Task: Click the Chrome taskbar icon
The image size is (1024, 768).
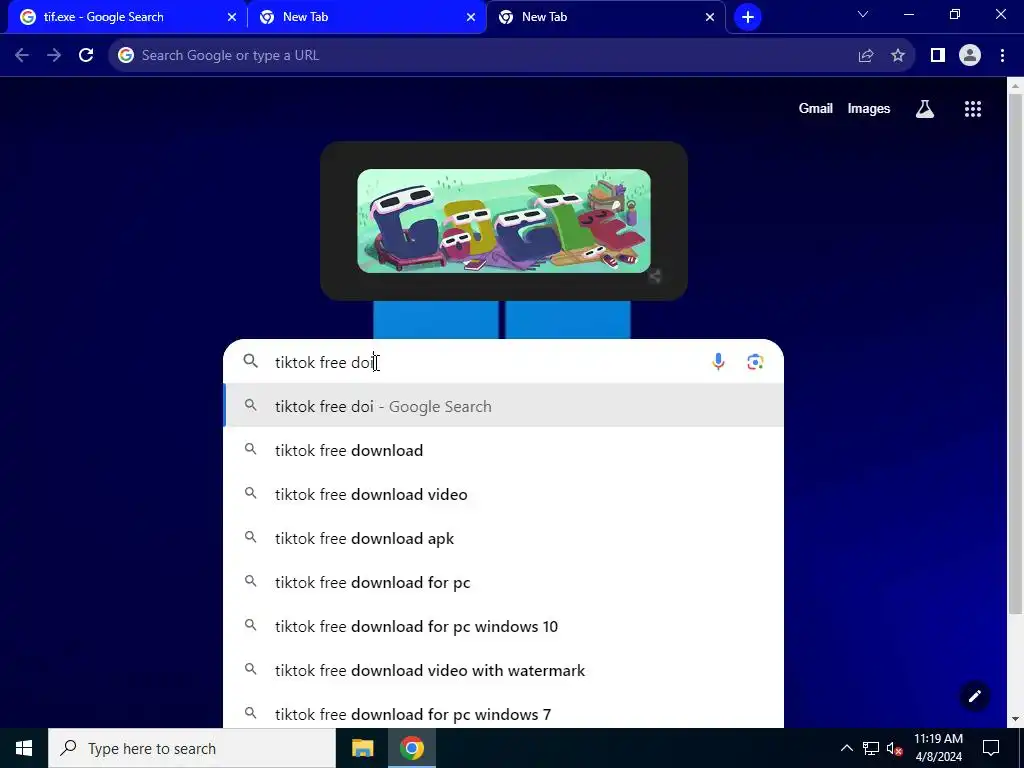Action: point(411,748)
